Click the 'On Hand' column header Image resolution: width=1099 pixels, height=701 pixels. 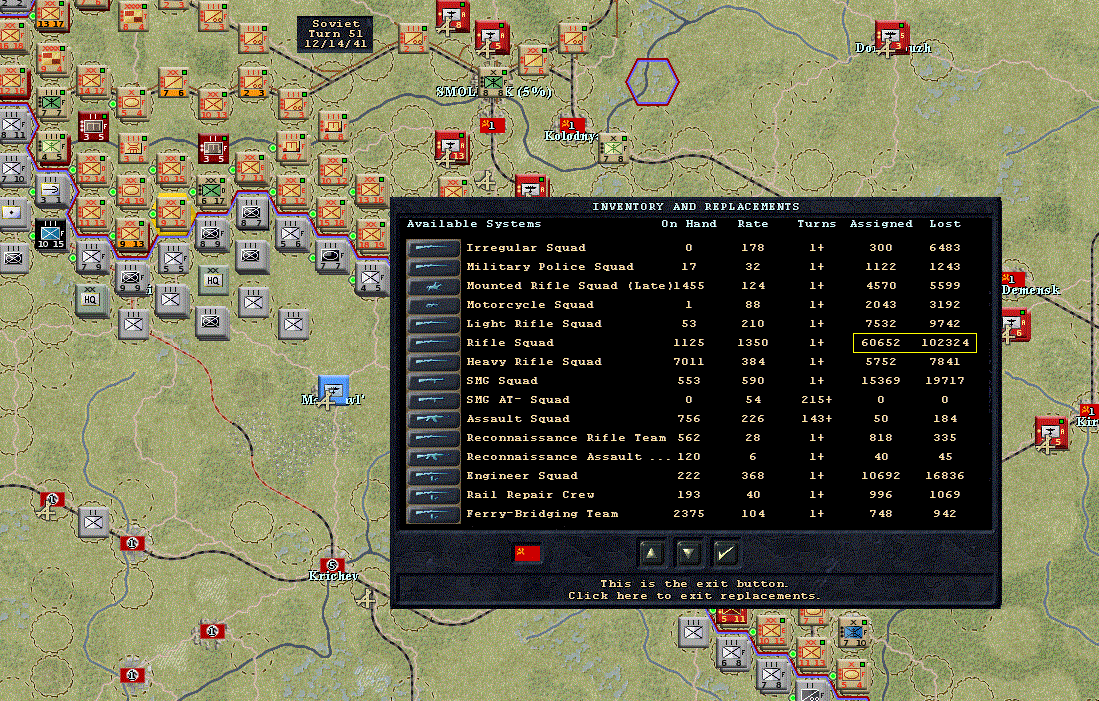pyautogui.click(x=688, y=224)
